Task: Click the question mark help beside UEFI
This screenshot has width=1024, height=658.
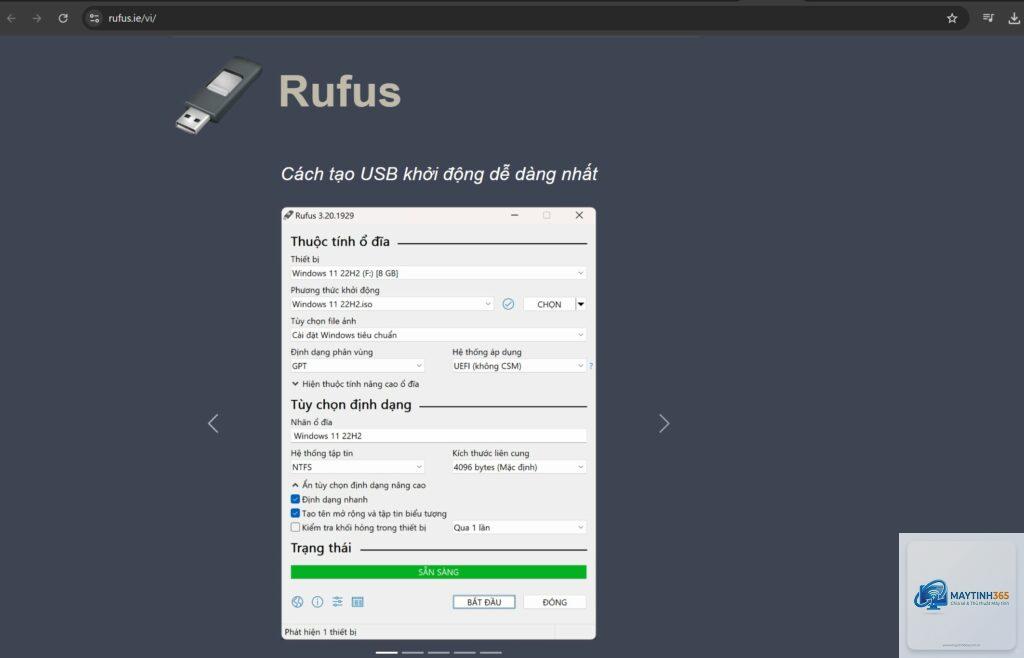Action: point(591,366)
